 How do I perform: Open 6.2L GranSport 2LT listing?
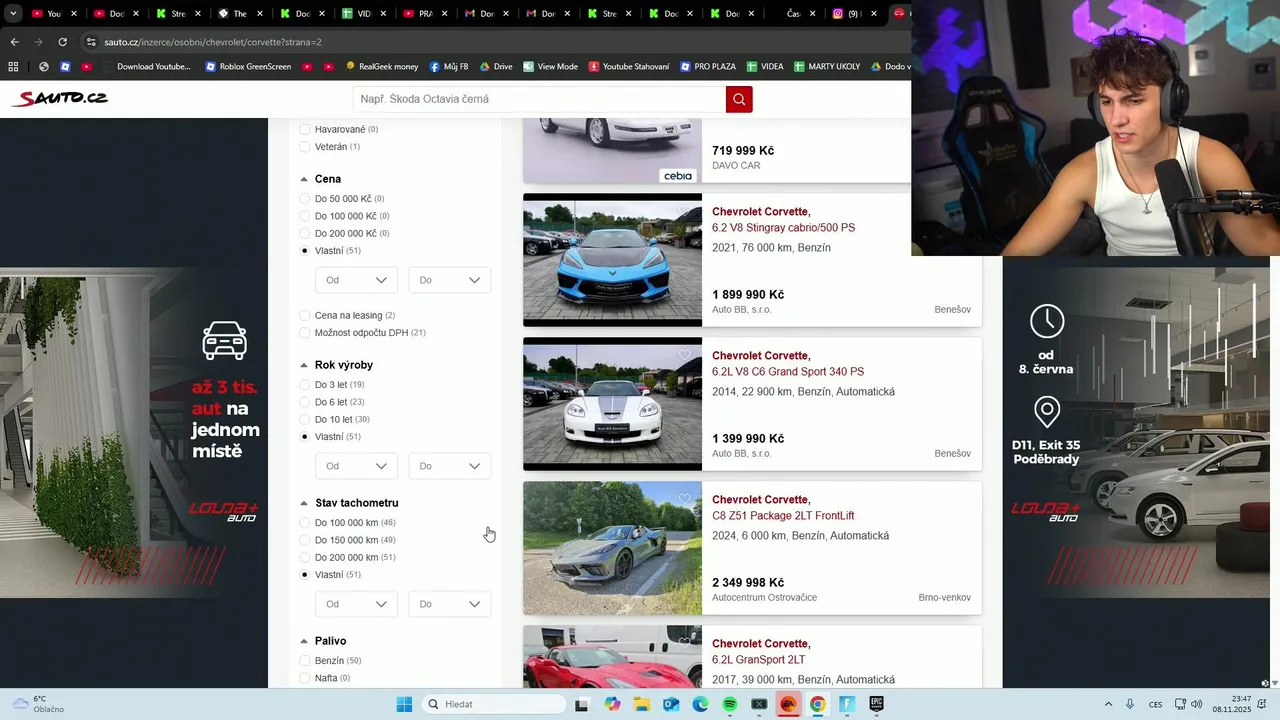click(758, 660)
